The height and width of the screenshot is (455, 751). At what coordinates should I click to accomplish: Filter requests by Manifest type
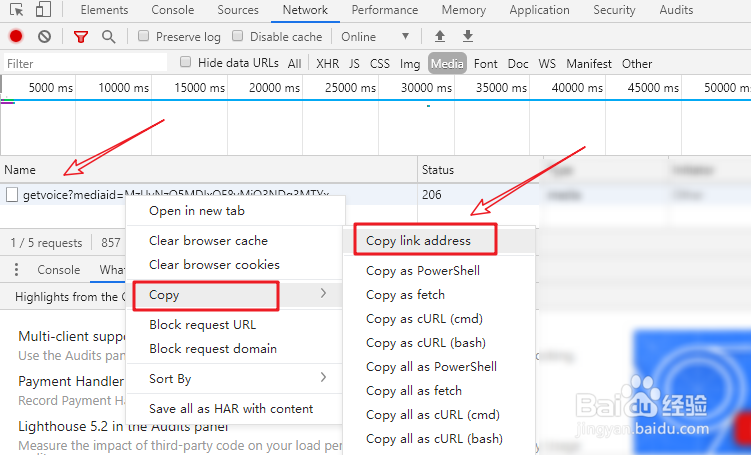589,64
